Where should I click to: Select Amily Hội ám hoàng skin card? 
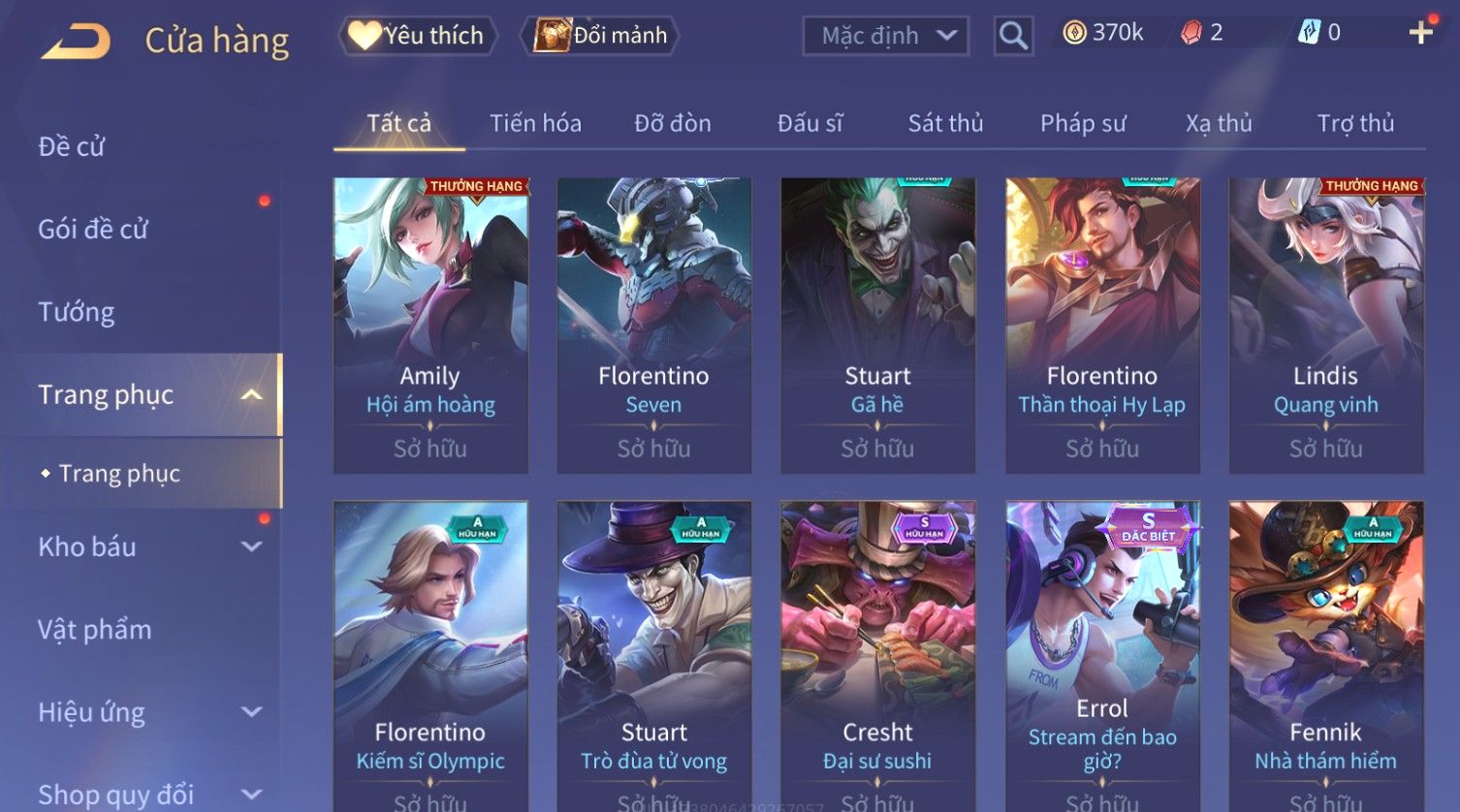tap(430, 326)
